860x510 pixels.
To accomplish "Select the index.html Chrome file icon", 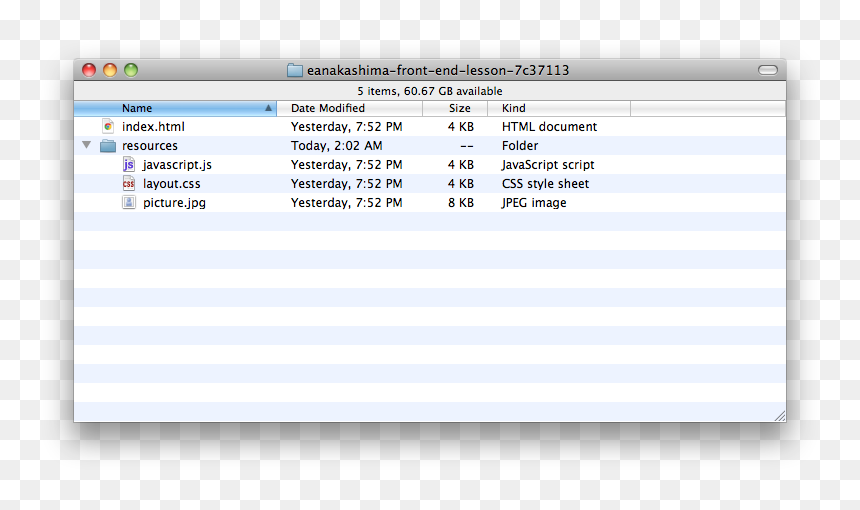I will (x=108, y=126).
